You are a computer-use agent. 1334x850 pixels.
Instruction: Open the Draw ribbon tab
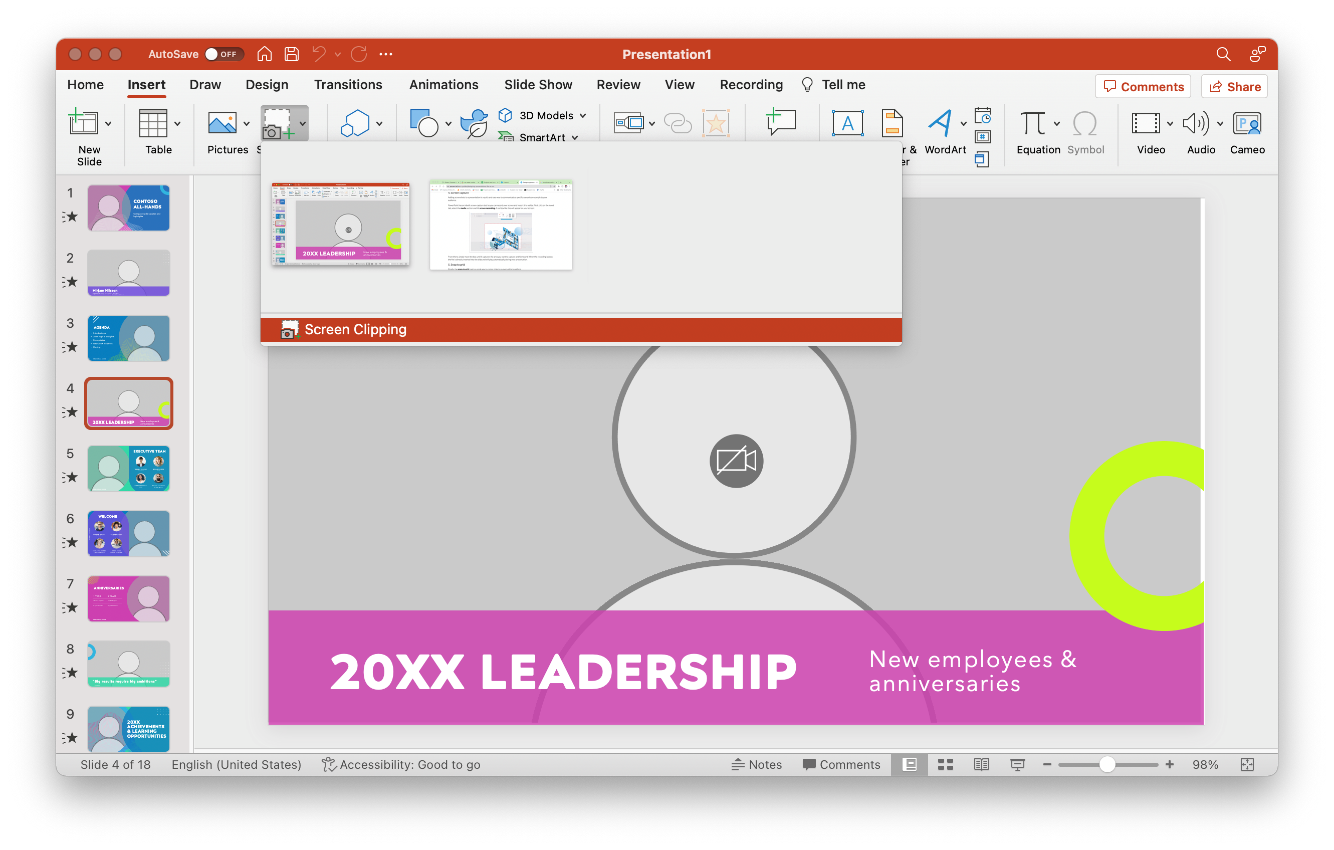(x=205, y=85)
